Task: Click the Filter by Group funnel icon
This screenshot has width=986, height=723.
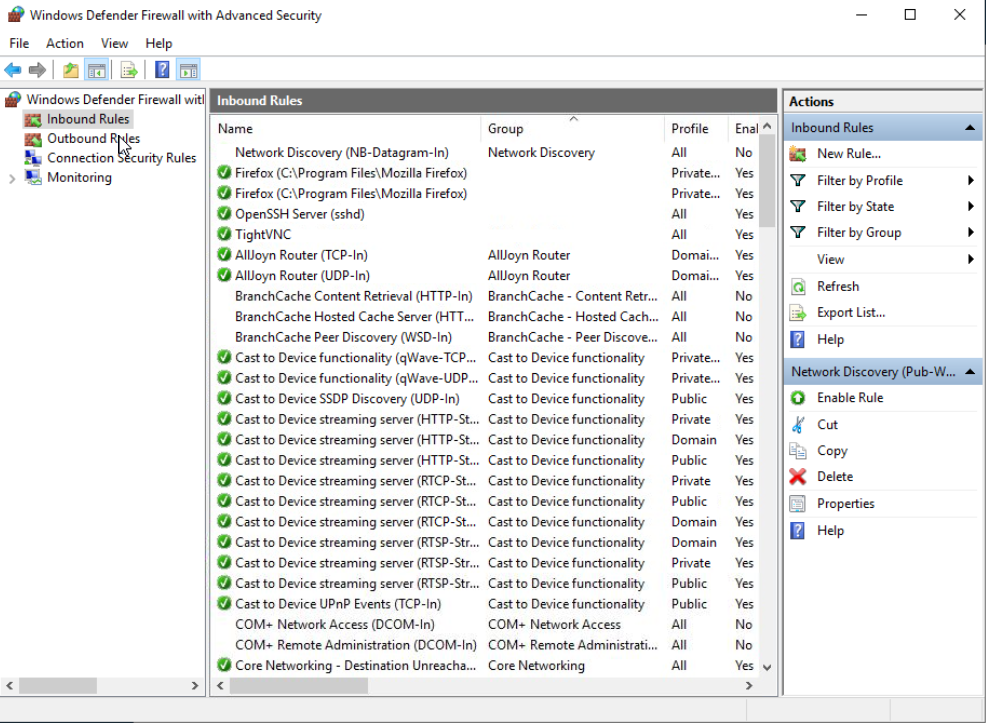Action: 798,233
